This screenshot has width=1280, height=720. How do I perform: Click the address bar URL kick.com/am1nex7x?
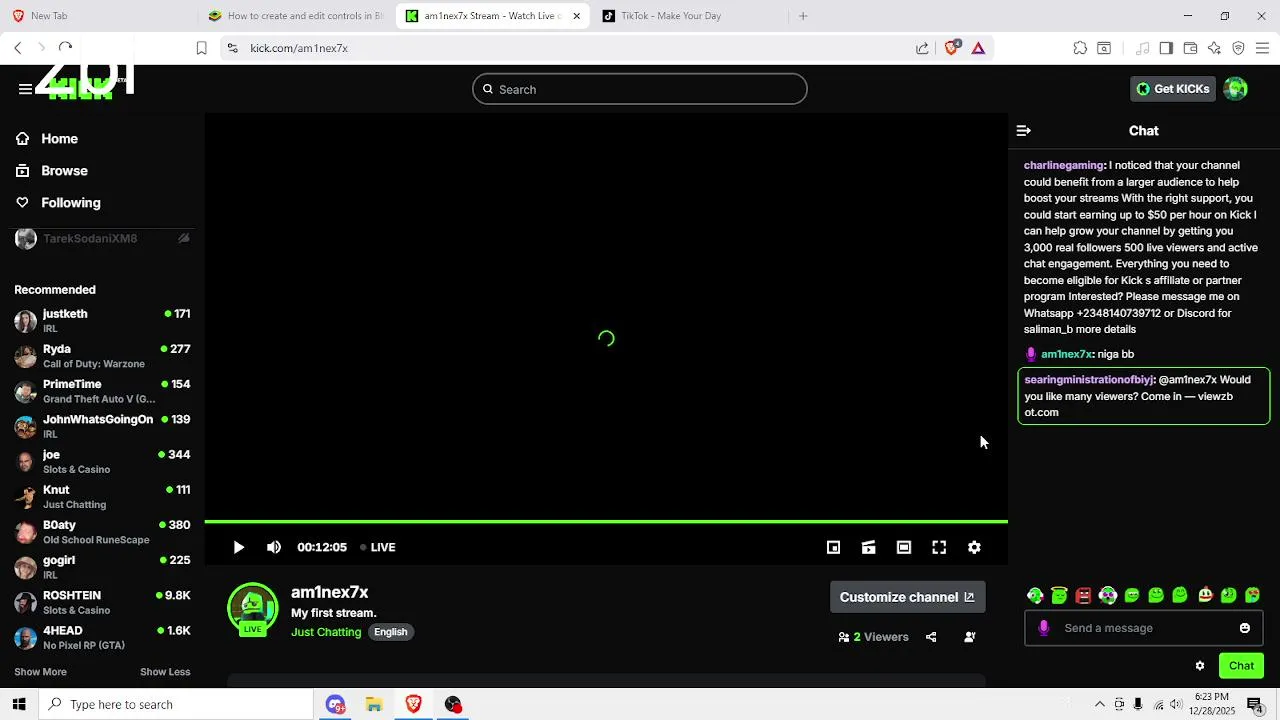click(299, 48)
